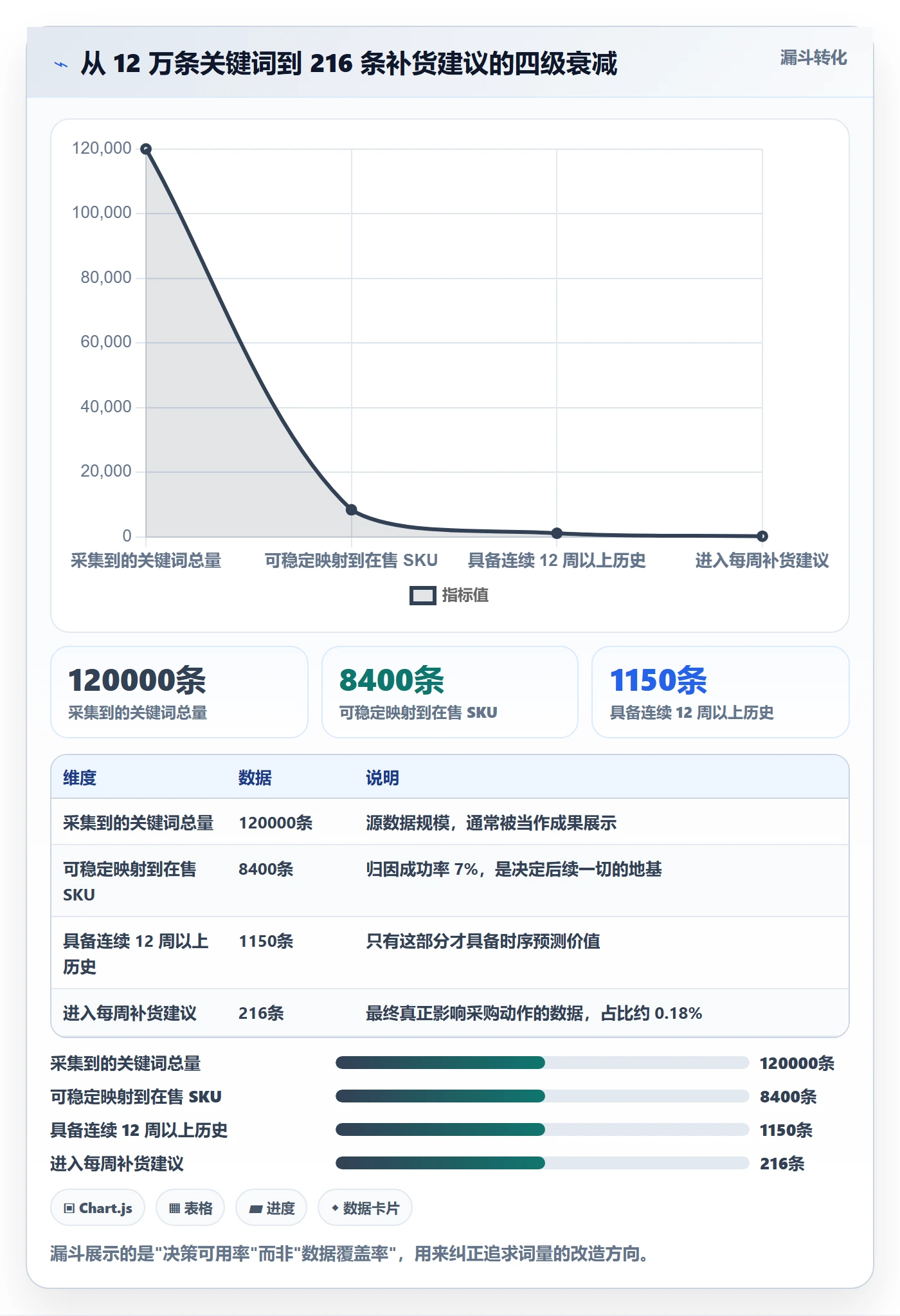This screenshot has height=1316, width=900.
Task: Click the 源数据规模 description cell
Action: pyautogui.click(x=491, y=823)
